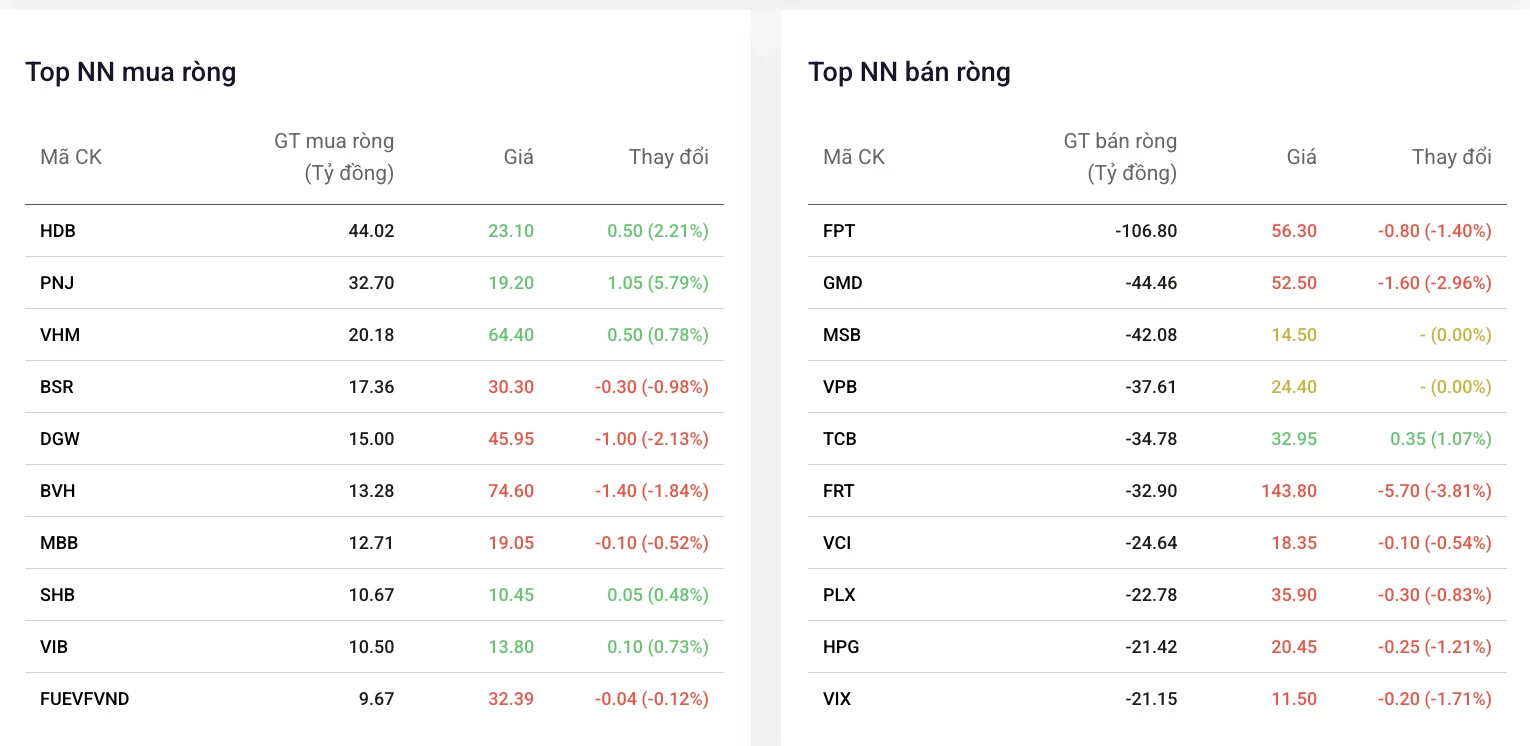Click the 32.39 price of FUEVFVND
The image size is (1530, 746).
[511, 699]
